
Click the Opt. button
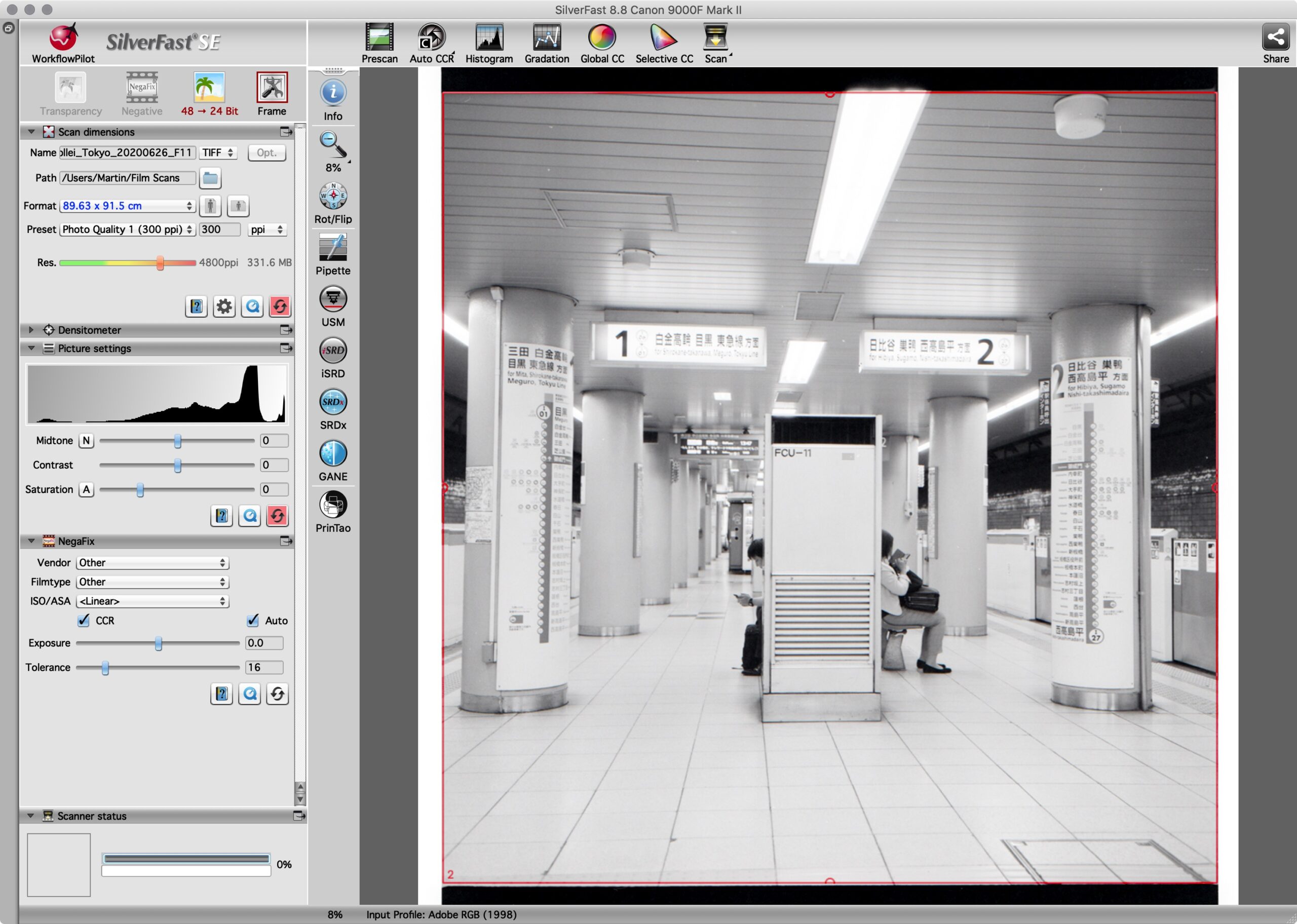(x=266, y=152)
